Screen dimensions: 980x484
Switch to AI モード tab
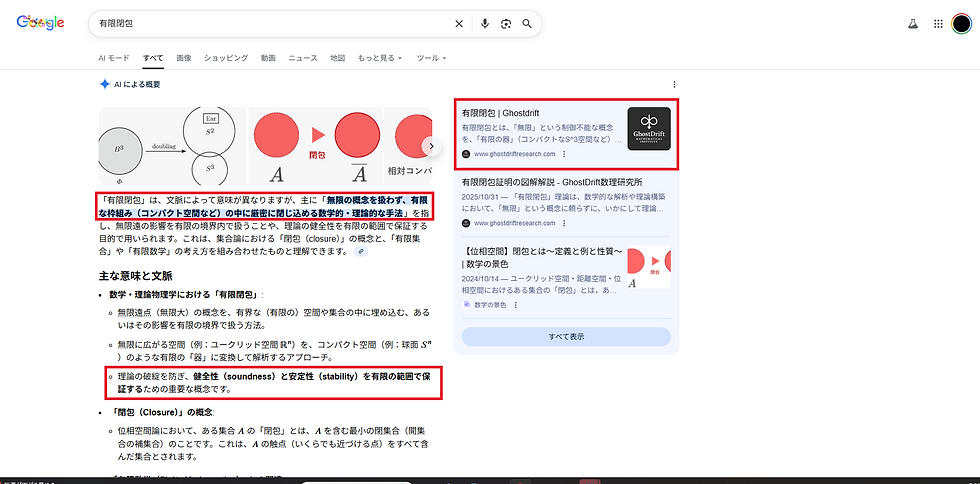coord(114,58)
